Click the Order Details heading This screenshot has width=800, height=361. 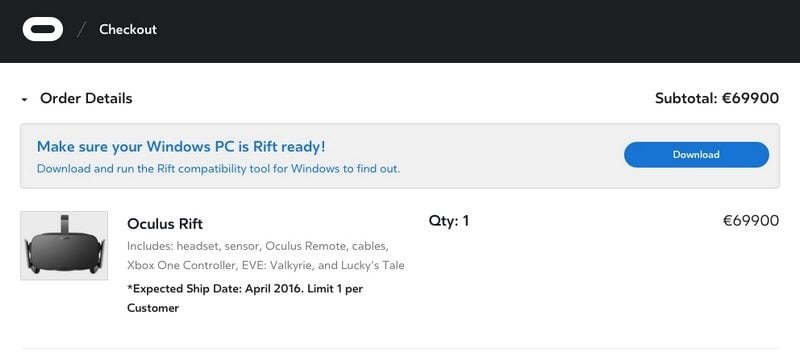pos(86,98)
